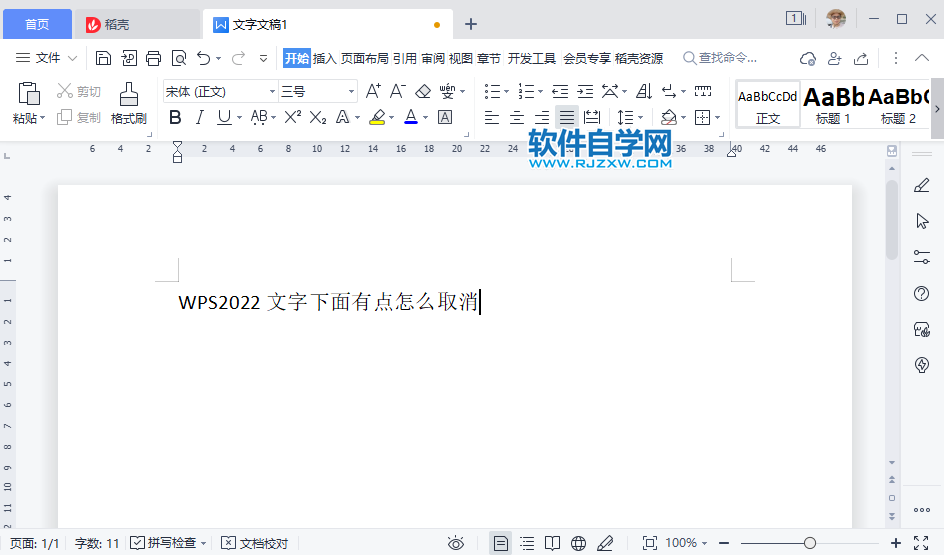This screenshot has height=555, width=944.
Task: Switch to outline view icon
Action: coord(527,543)
